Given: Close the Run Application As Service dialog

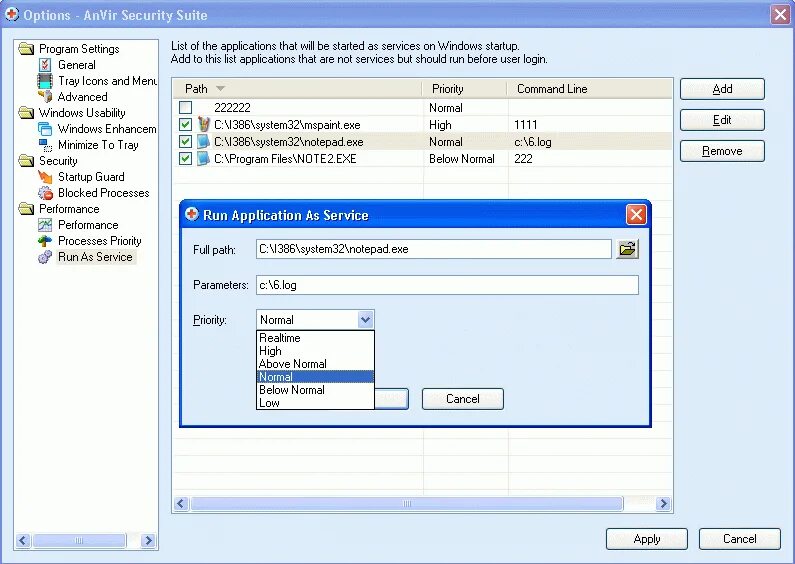Looking at the screenshot, I should pos(636,215).
